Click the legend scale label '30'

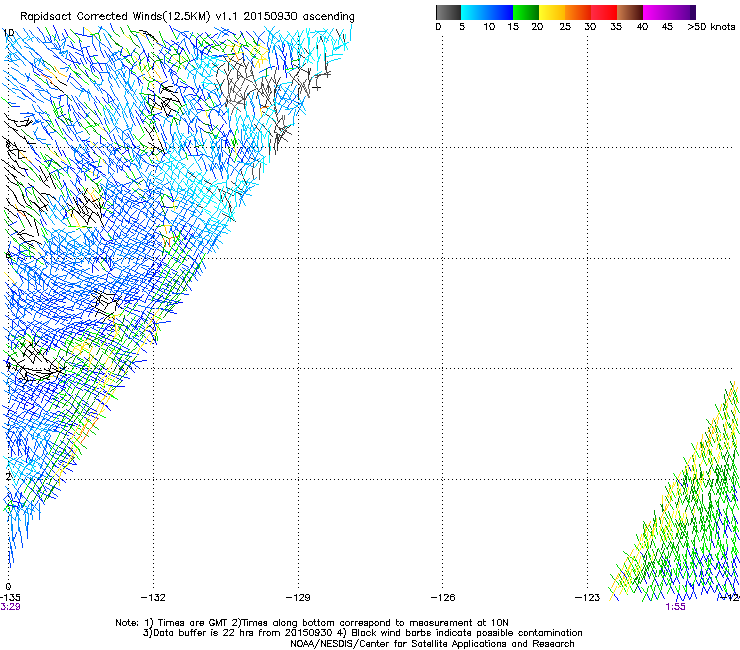[590, 27]
